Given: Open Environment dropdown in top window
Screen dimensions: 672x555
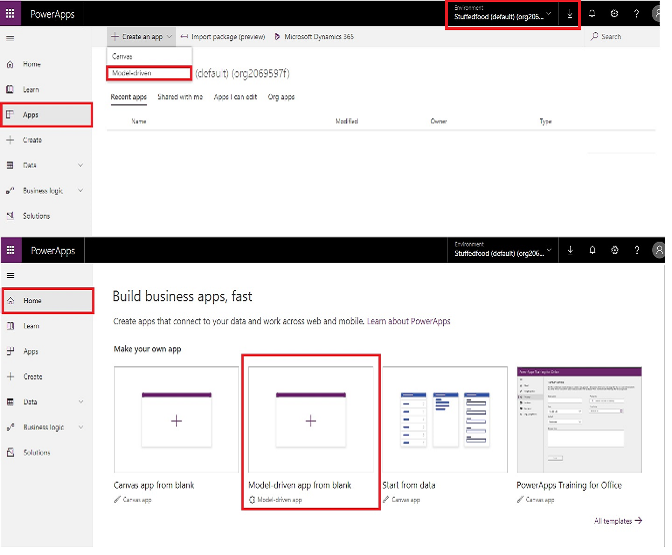Looking at the screenshot, I should point(503,14).
